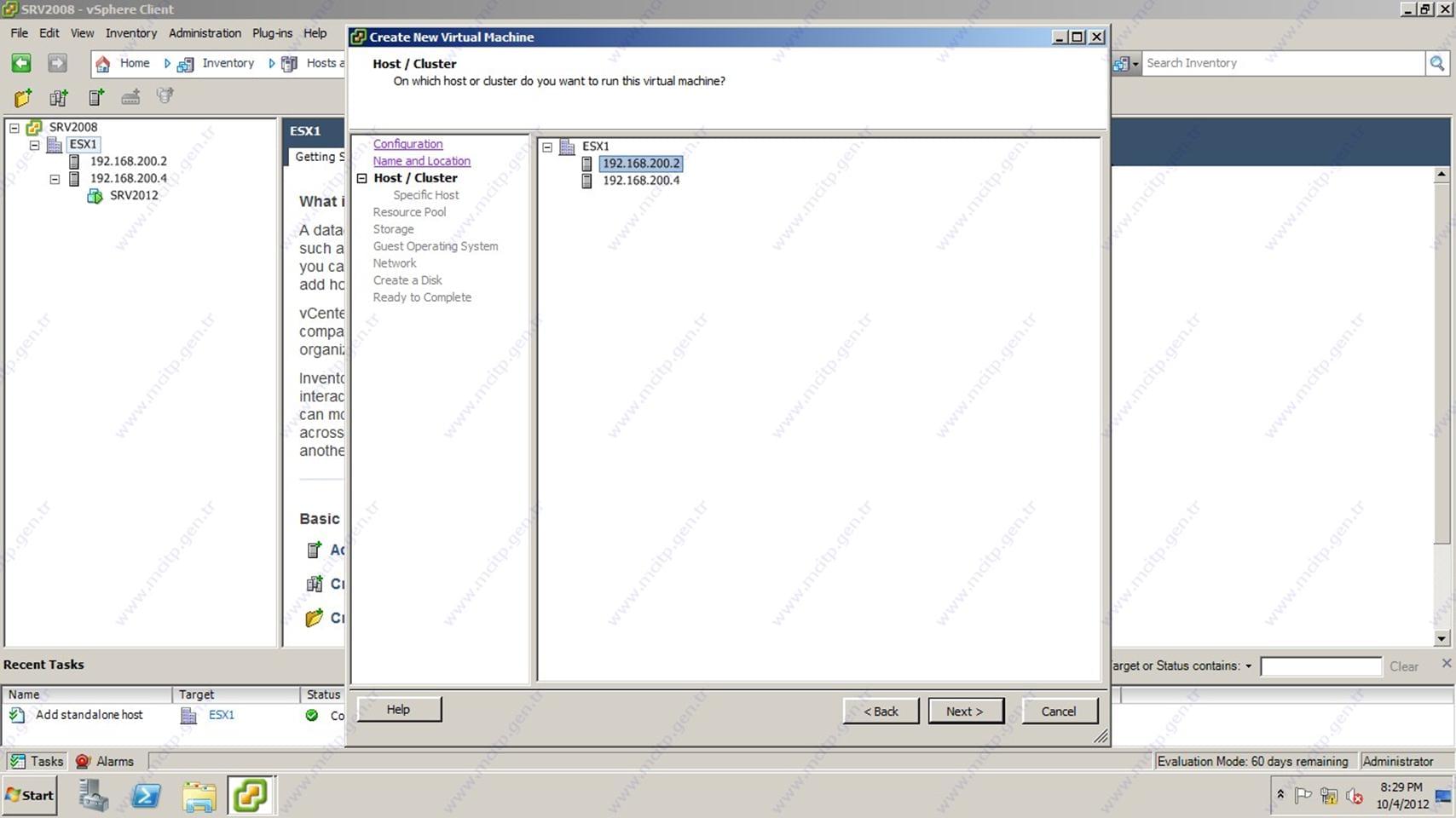
Task: Click the New Cluster toolbar icon
Action: coord(59,97)
